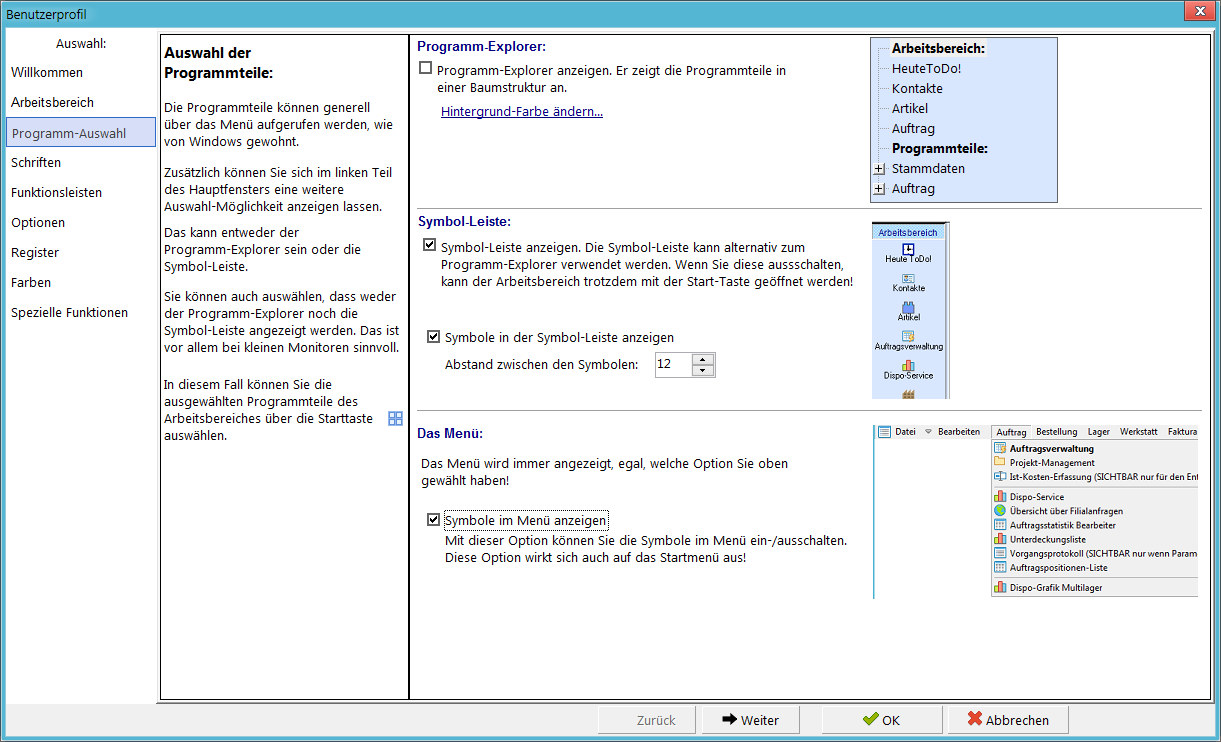Click the Dispo-Service bar chart icon in menu preview
1221x742 pixels.
click(x=1000, y=497)
